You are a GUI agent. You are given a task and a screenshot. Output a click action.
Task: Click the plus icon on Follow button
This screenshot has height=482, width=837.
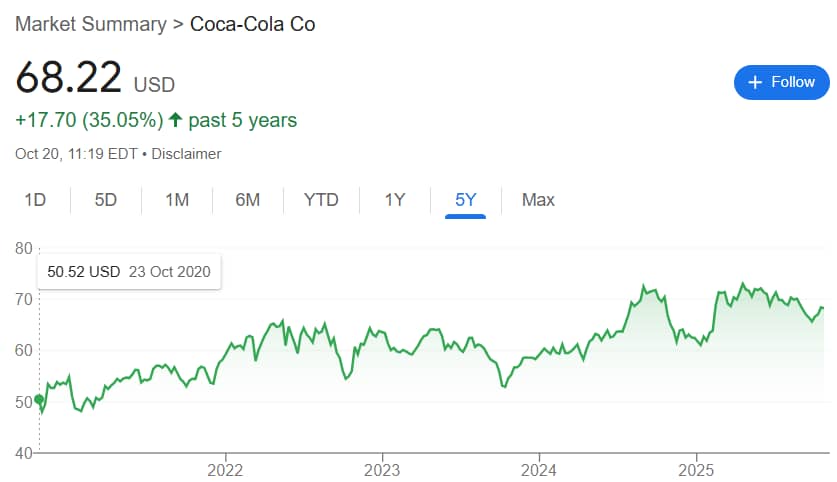coord(755,82)
